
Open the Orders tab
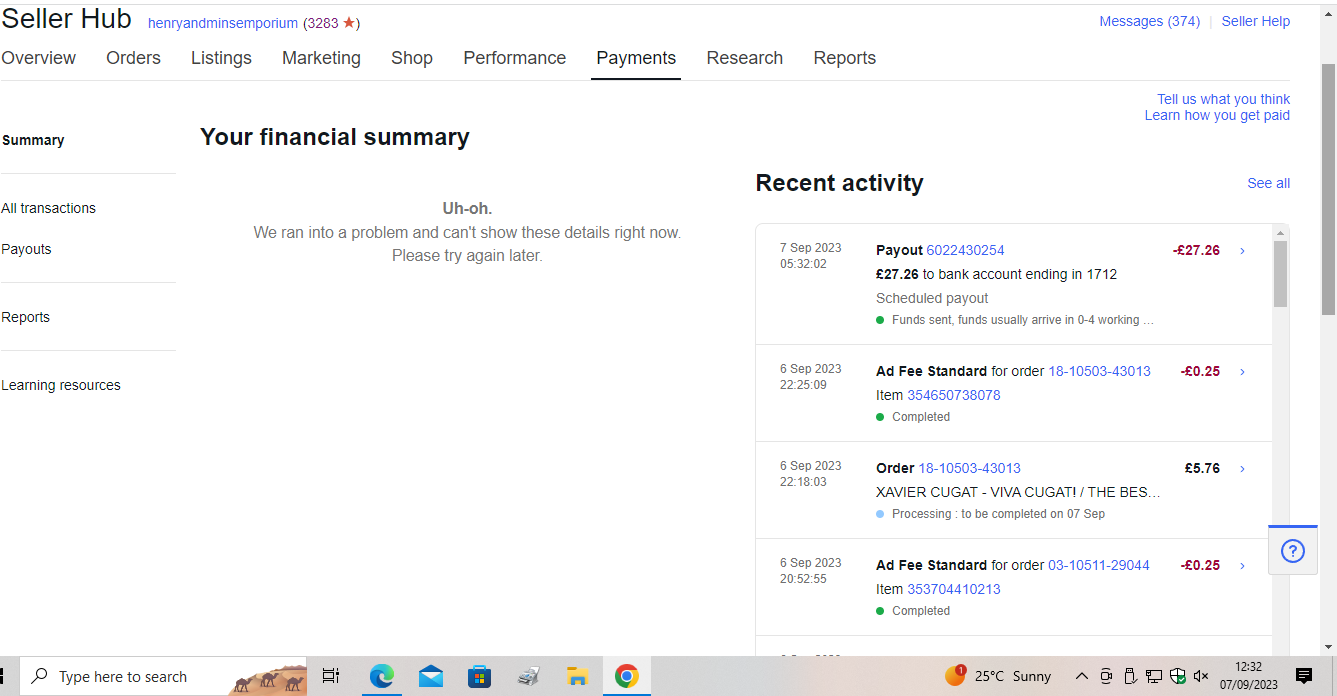133,58
